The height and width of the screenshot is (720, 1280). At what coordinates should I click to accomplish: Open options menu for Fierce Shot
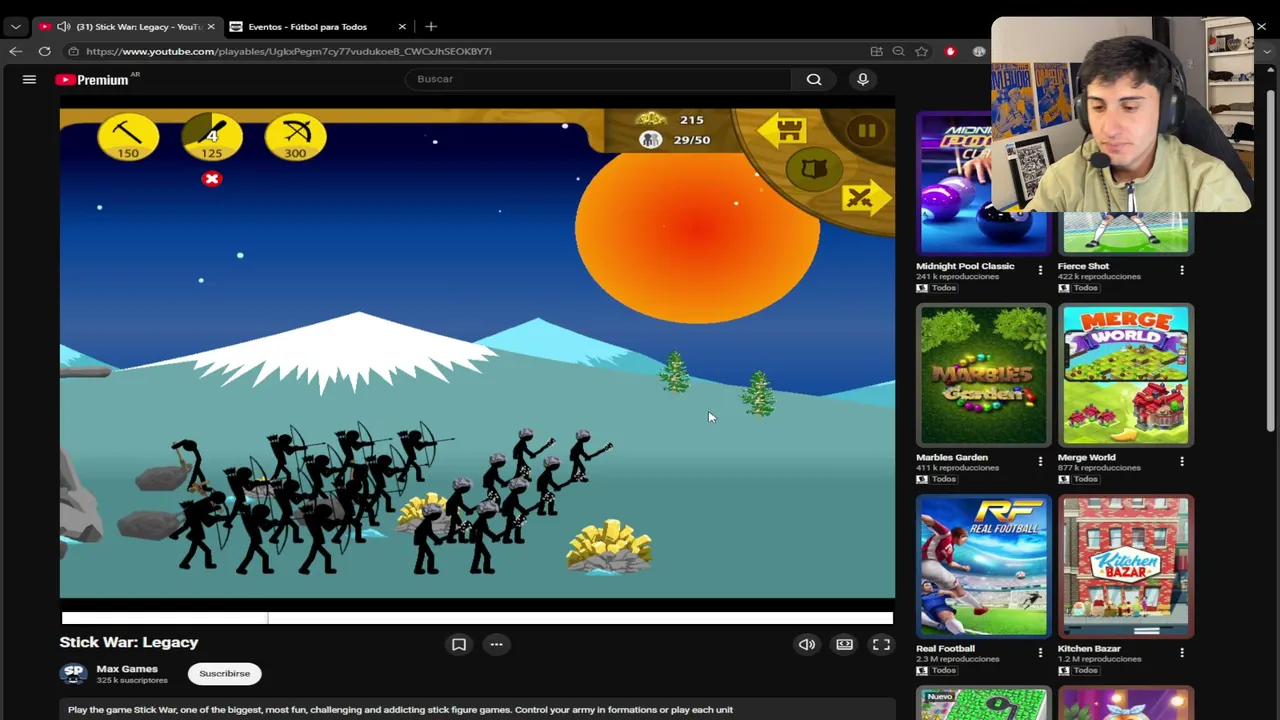click(1182, 270)
